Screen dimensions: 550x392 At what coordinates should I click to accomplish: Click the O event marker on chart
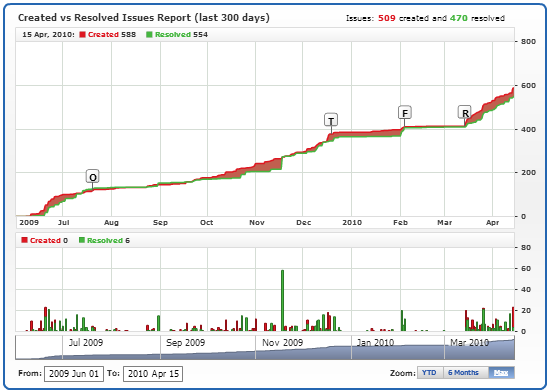[x=93, y=177]
